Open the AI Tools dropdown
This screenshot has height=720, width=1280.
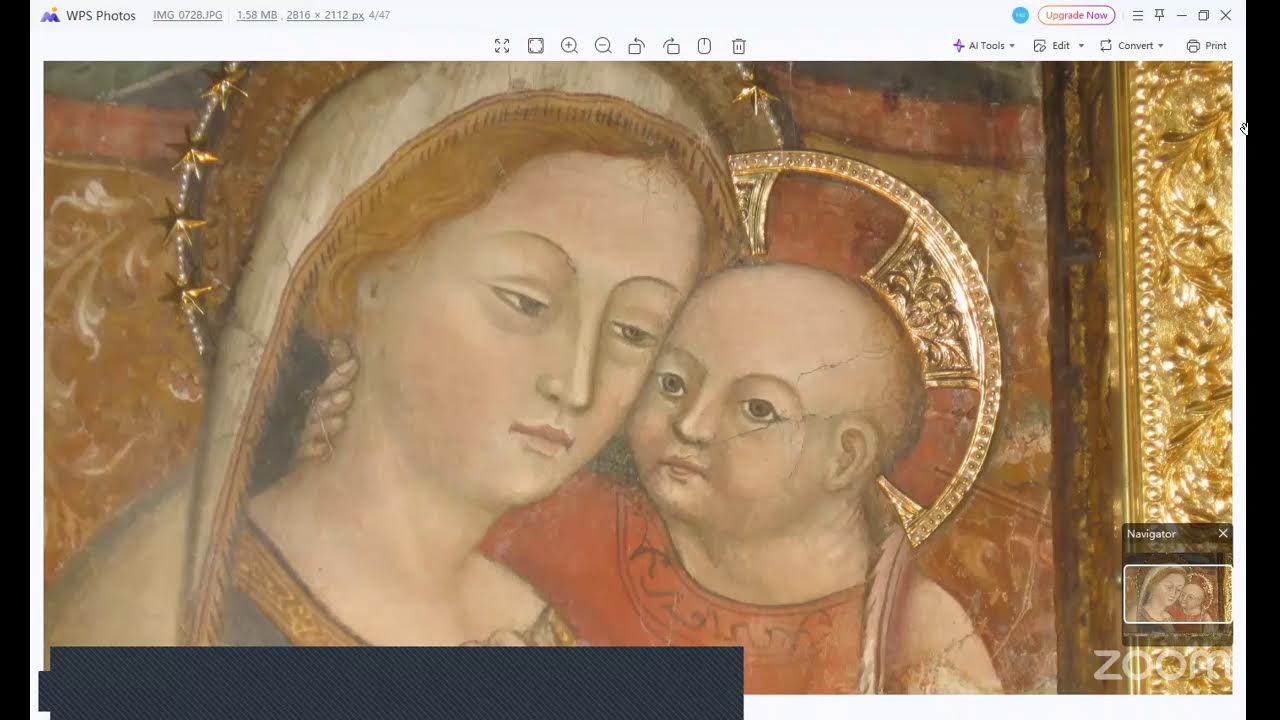[x=984, y=46]
